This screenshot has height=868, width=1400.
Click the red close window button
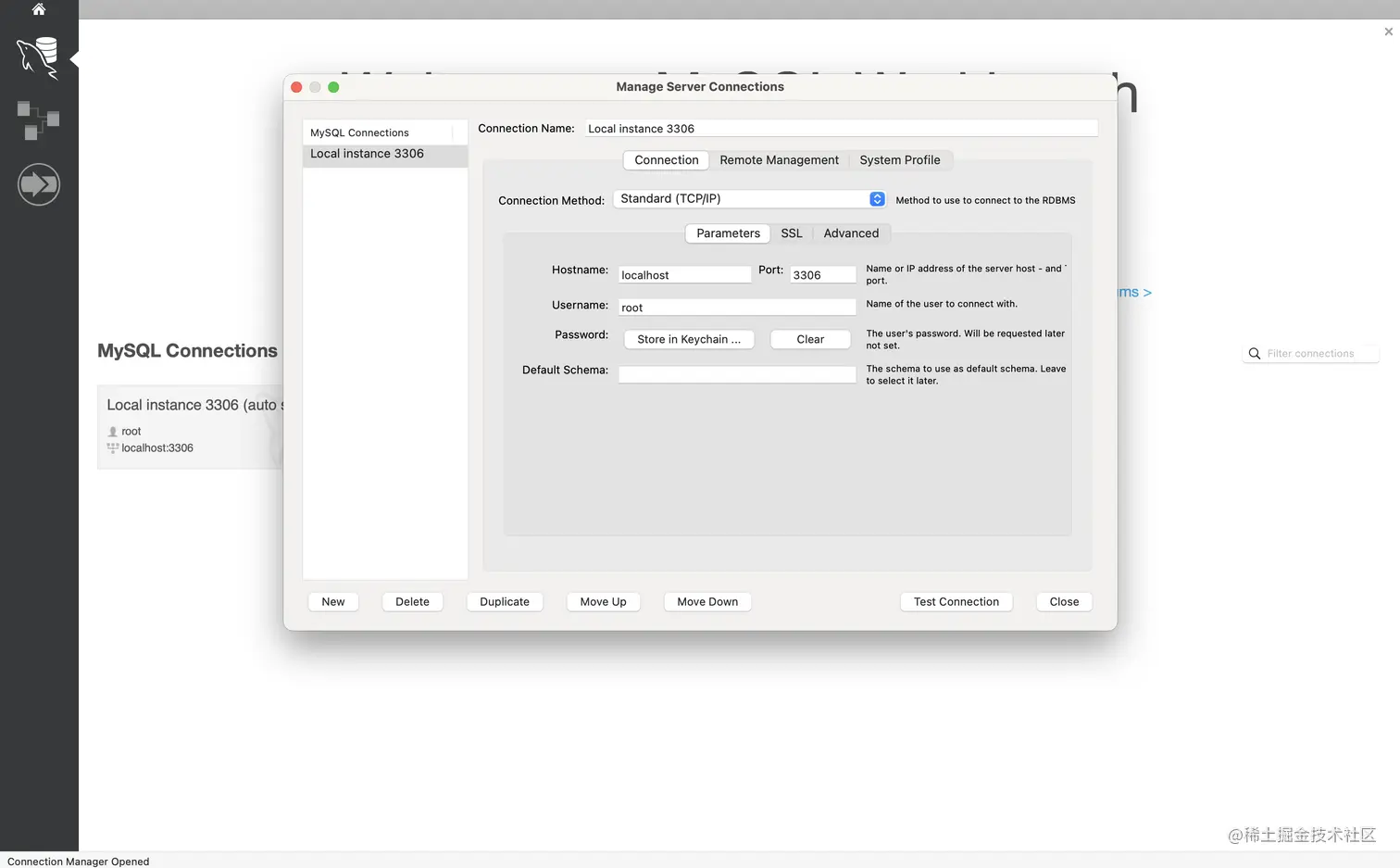click(296, 87)
